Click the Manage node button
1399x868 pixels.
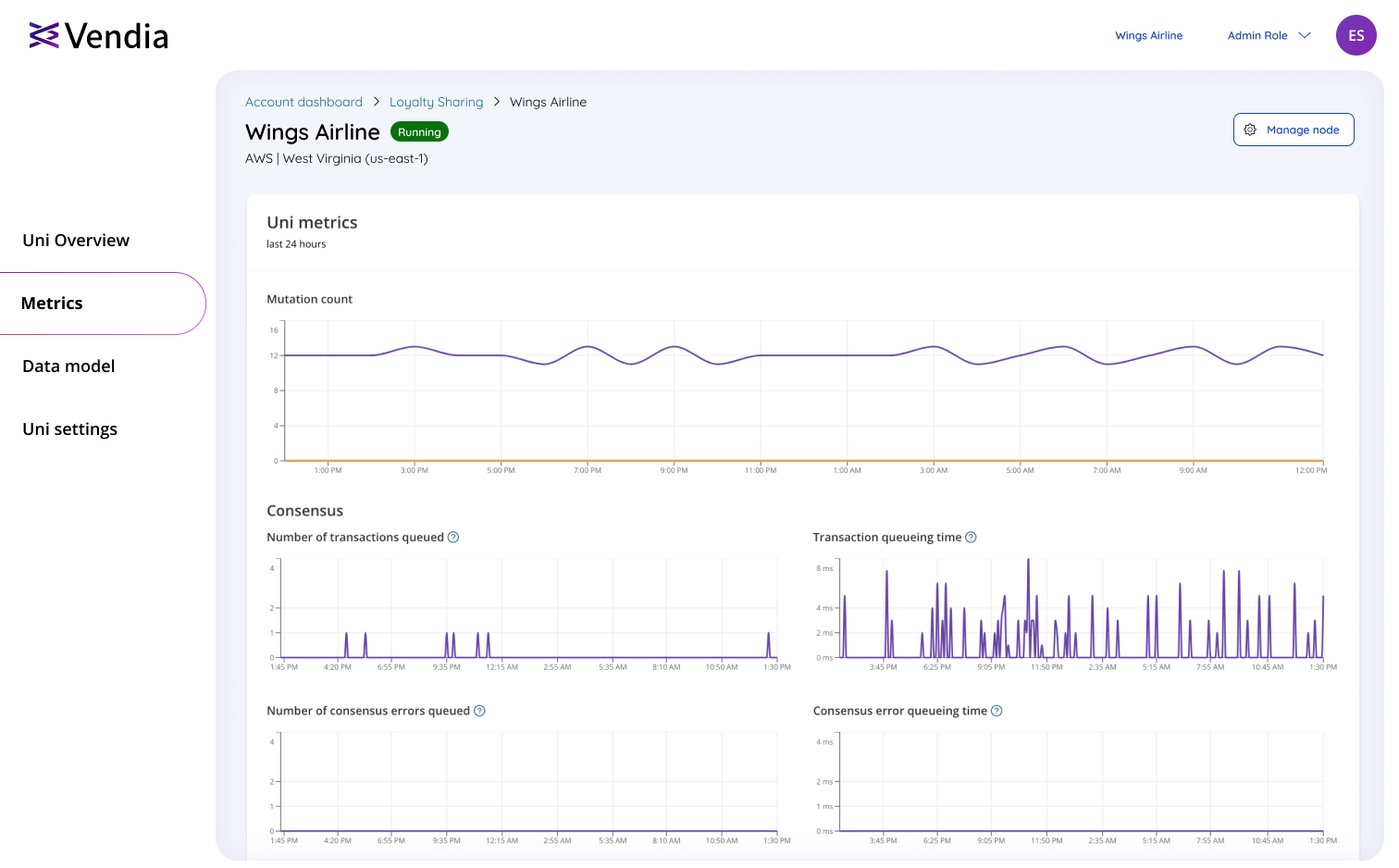1294,130
